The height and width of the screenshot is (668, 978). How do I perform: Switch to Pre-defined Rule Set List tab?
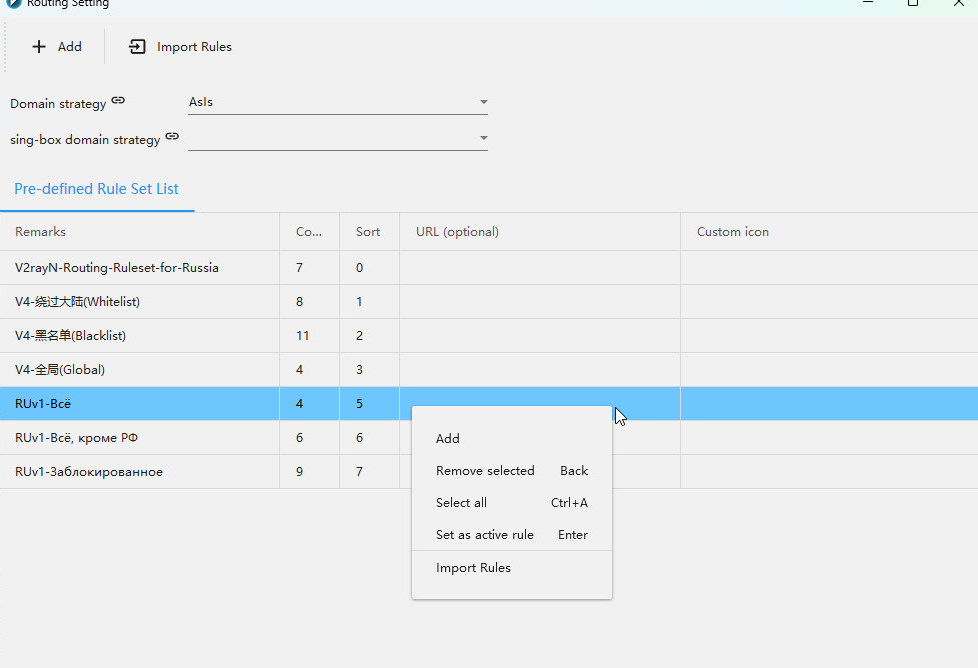[96, 189]
